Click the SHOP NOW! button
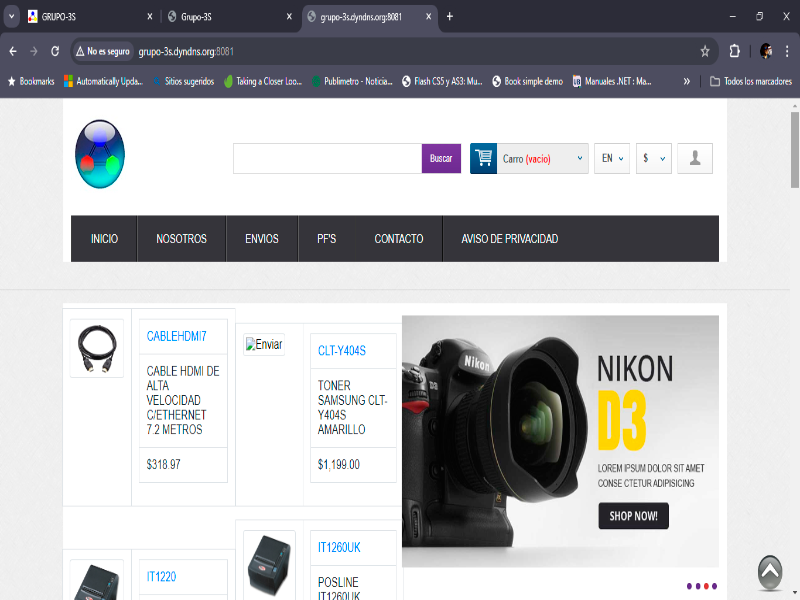 pos(633,516)
